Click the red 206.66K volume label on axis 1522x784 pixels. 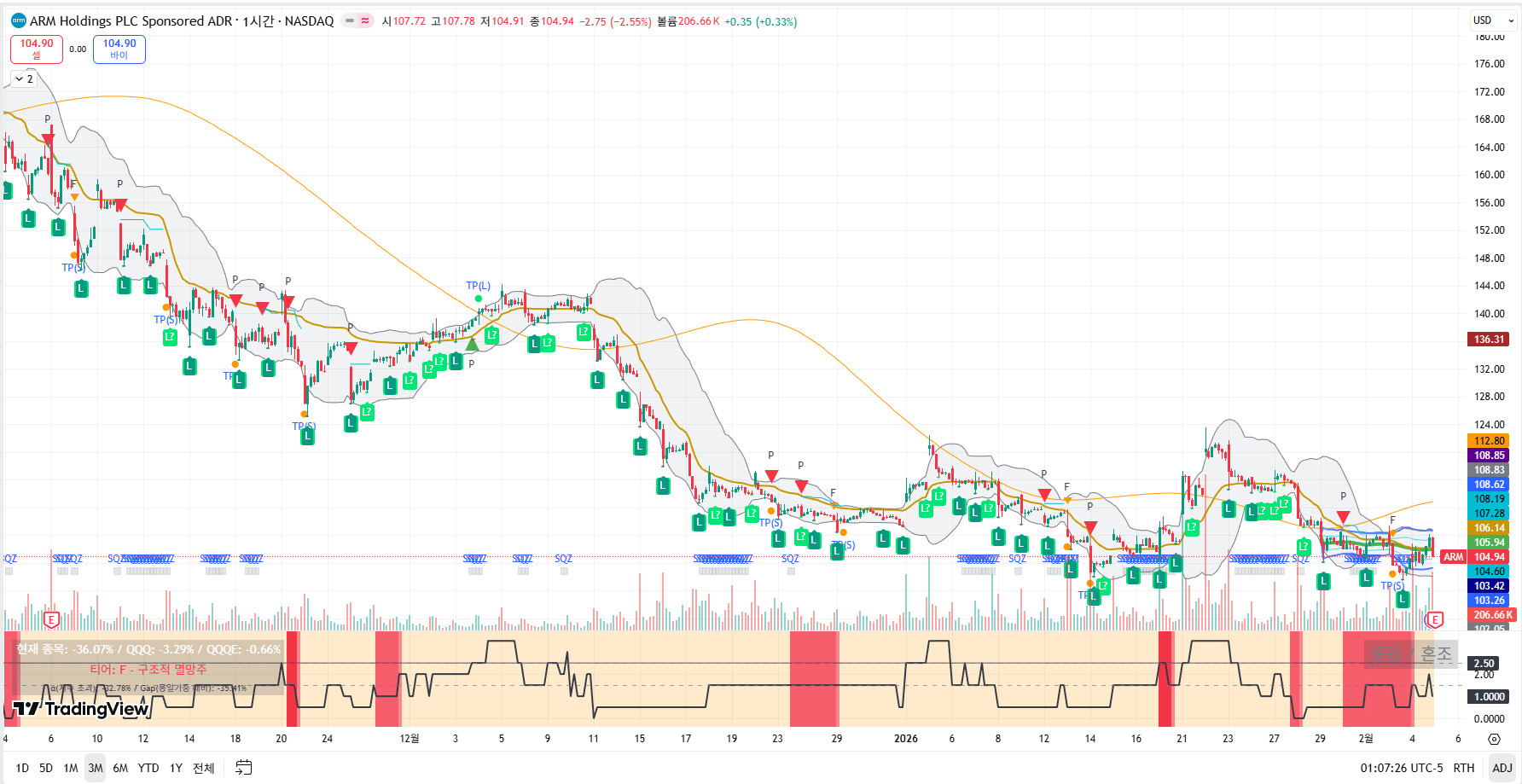1492,615
